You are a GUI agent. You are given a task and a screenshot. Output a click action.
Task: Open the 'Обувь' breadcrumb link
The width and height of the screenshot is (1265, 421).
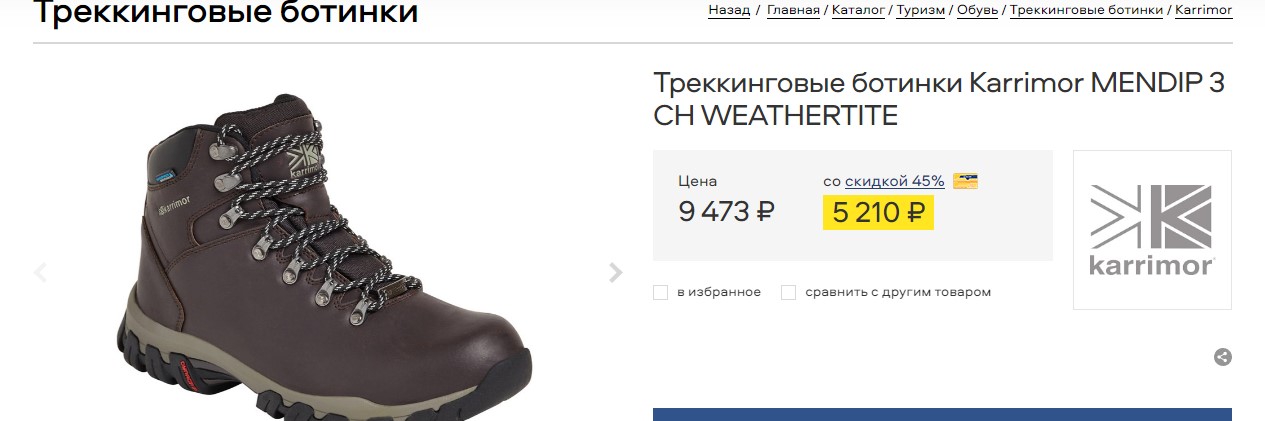click(x=977, y=10)
